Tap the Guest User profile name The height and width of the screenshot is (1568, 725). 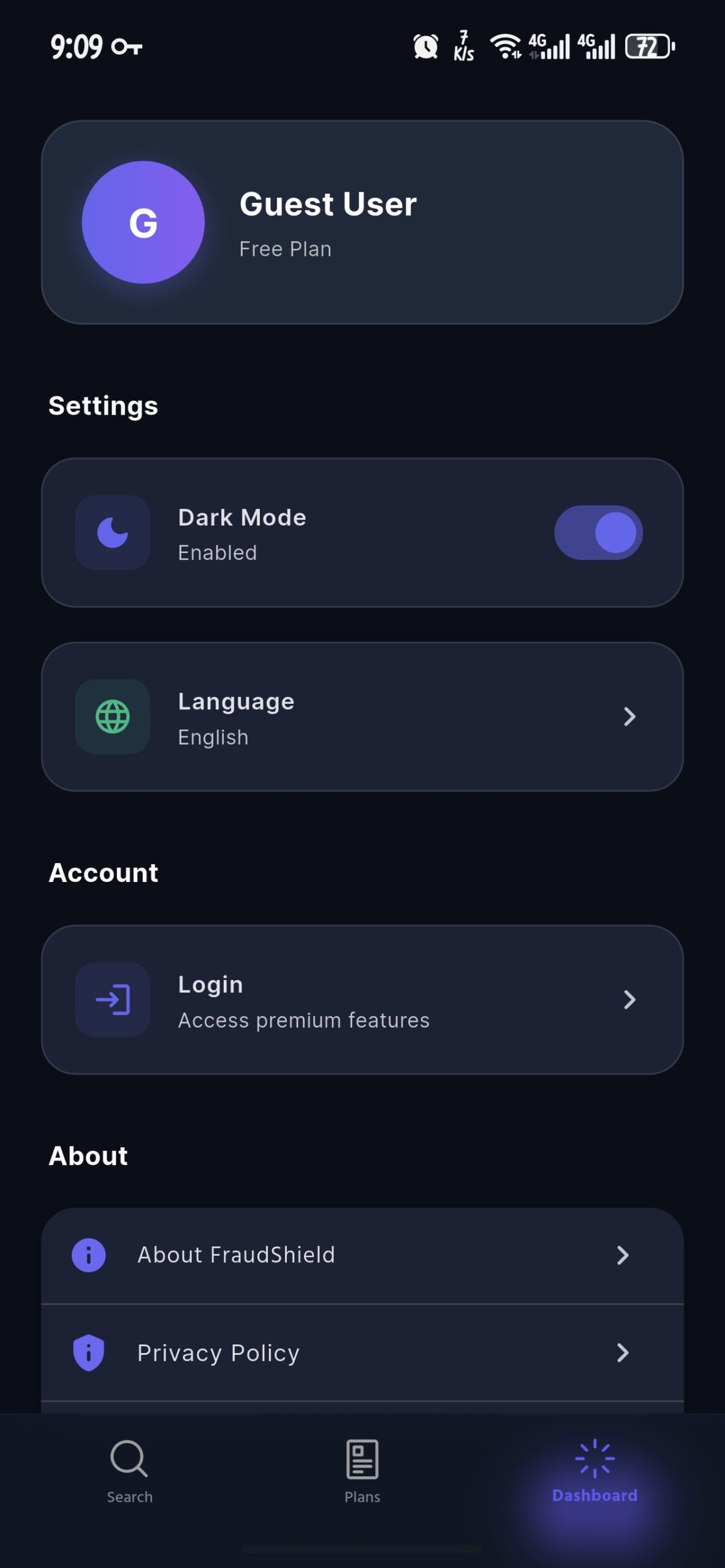pos(328,204)
